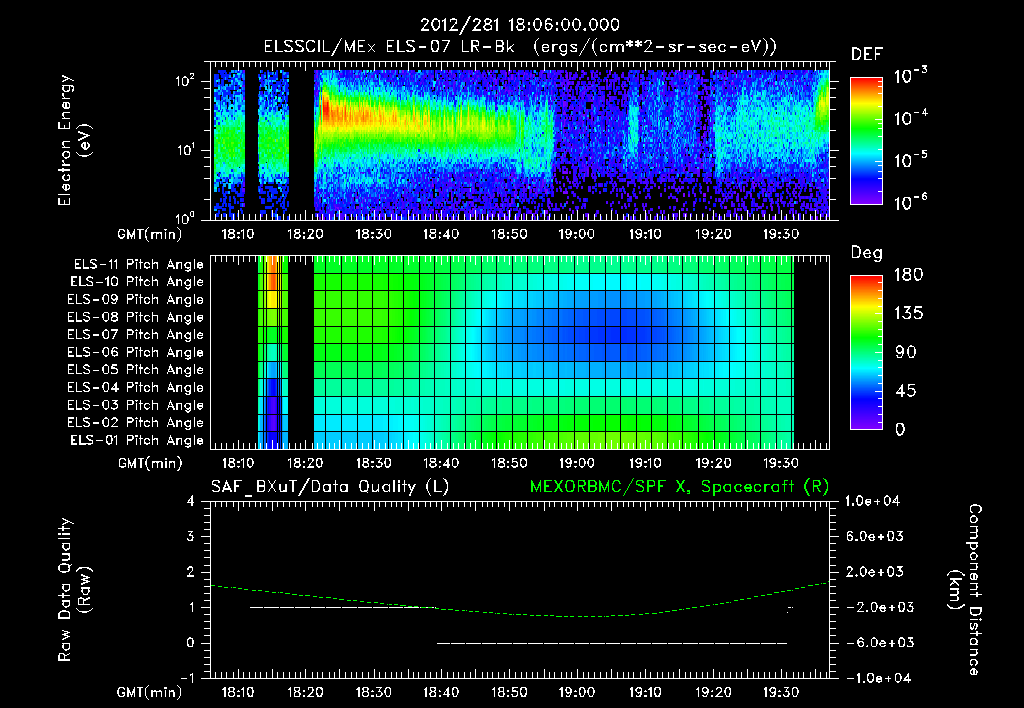Image resolution: width=1024 pixels, height=708 pixels.
Task: Click the 10^-6 value on the DEF scale
Action: 910,202
